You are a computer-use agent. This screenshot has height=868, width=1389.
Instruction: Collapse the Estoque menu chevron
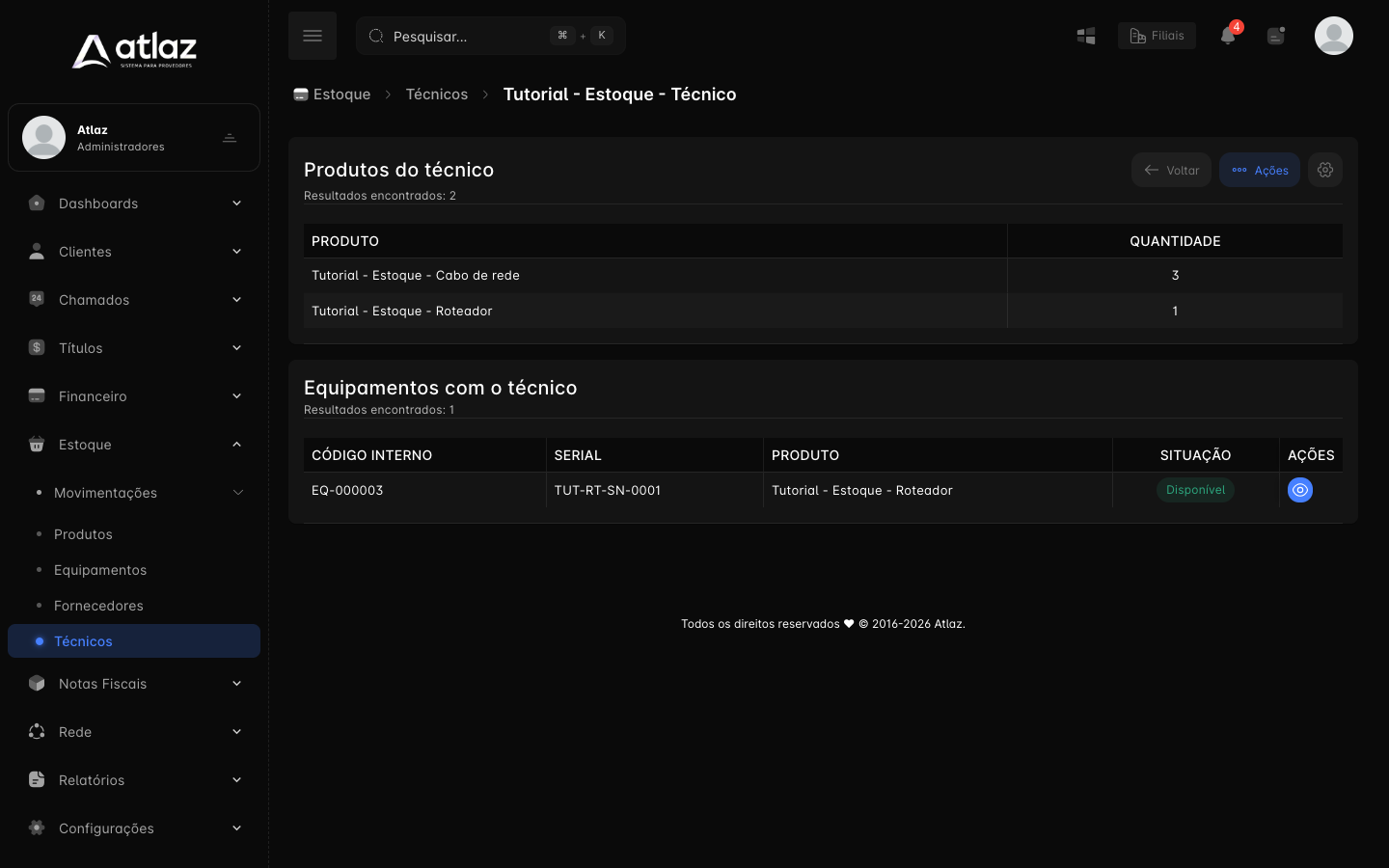click(236, 444)
